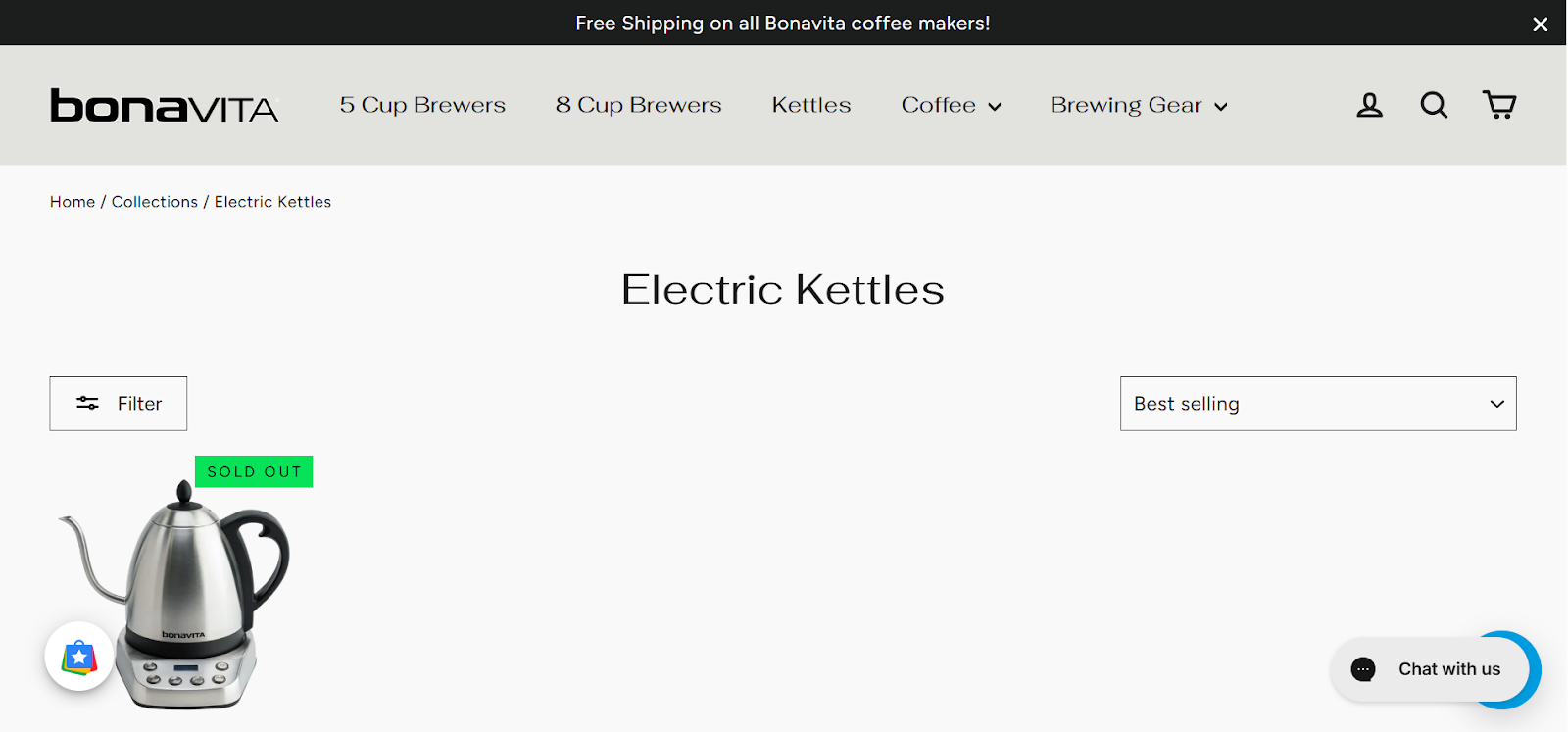Image resolution: width=1568 pixels, height=732 pixels.
Task: Dismiss the free shipping announcement bar
Action: click(1541, 24)
